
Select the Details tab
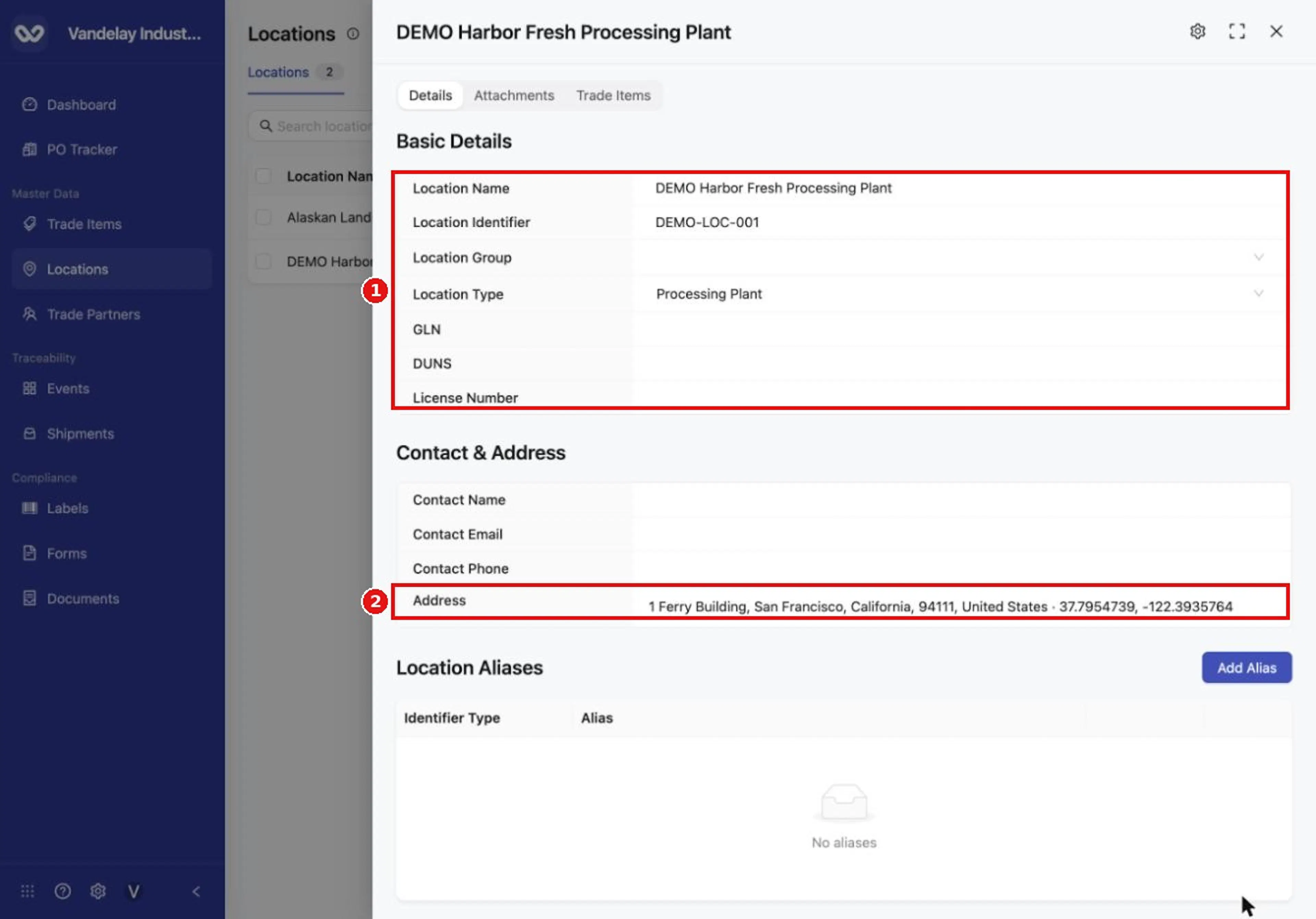pos(430,96)
